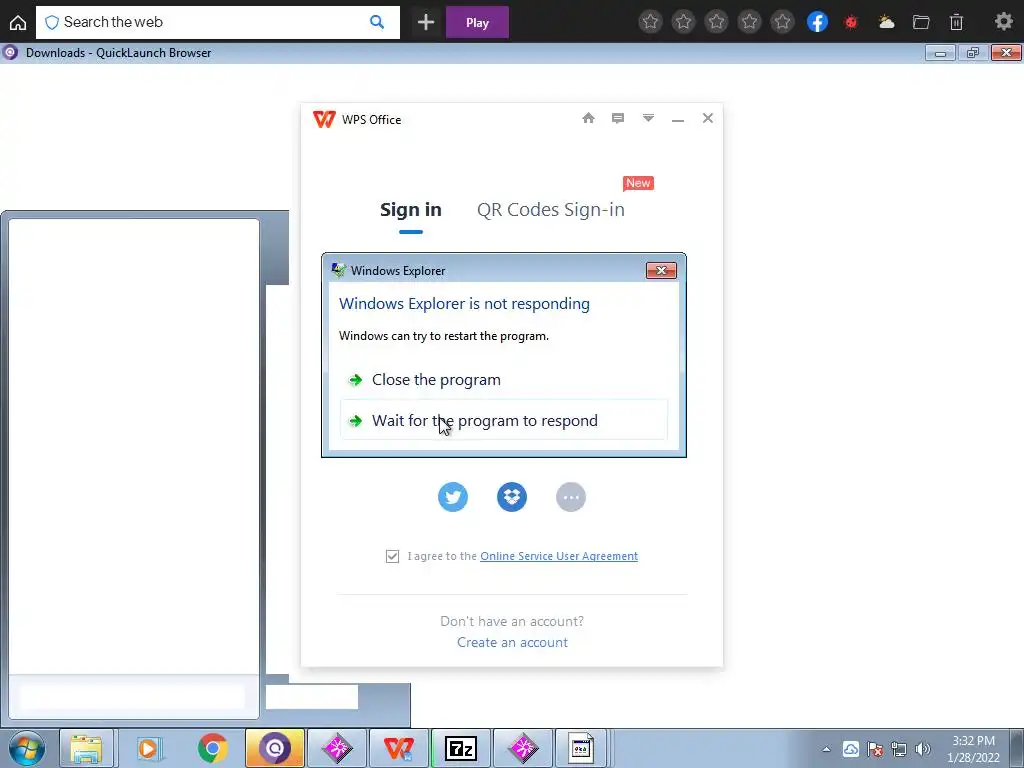Show hidden system tray icons arrow
This screenshot has height=768, width=1024.
point(826,749)
